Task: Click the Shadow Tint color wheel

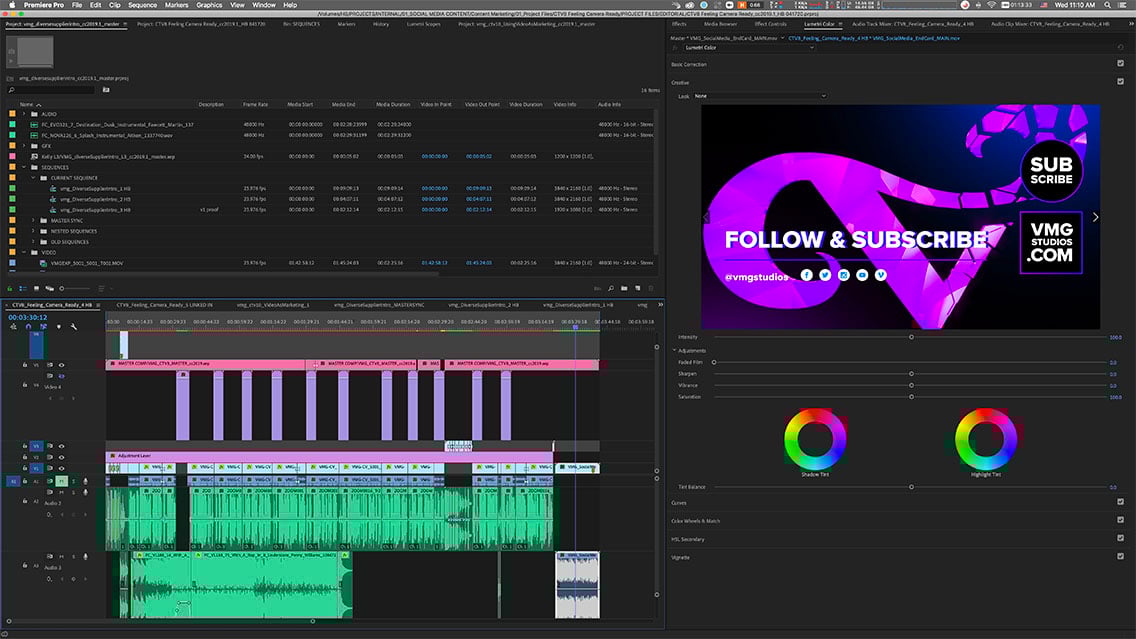Action: point(817,440)
